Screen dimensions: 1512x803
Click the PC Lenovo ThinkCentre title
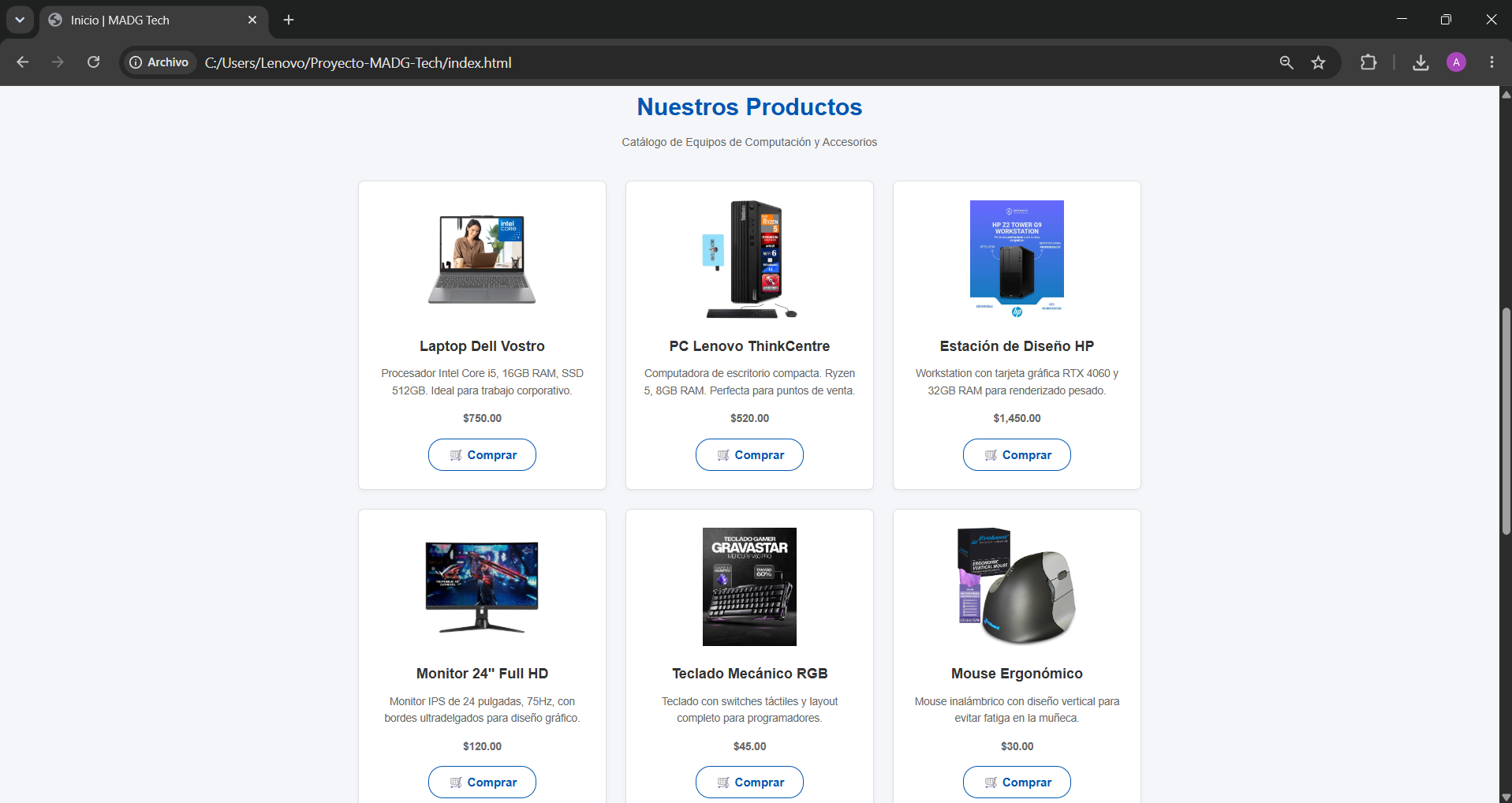[x=749, y=346]
